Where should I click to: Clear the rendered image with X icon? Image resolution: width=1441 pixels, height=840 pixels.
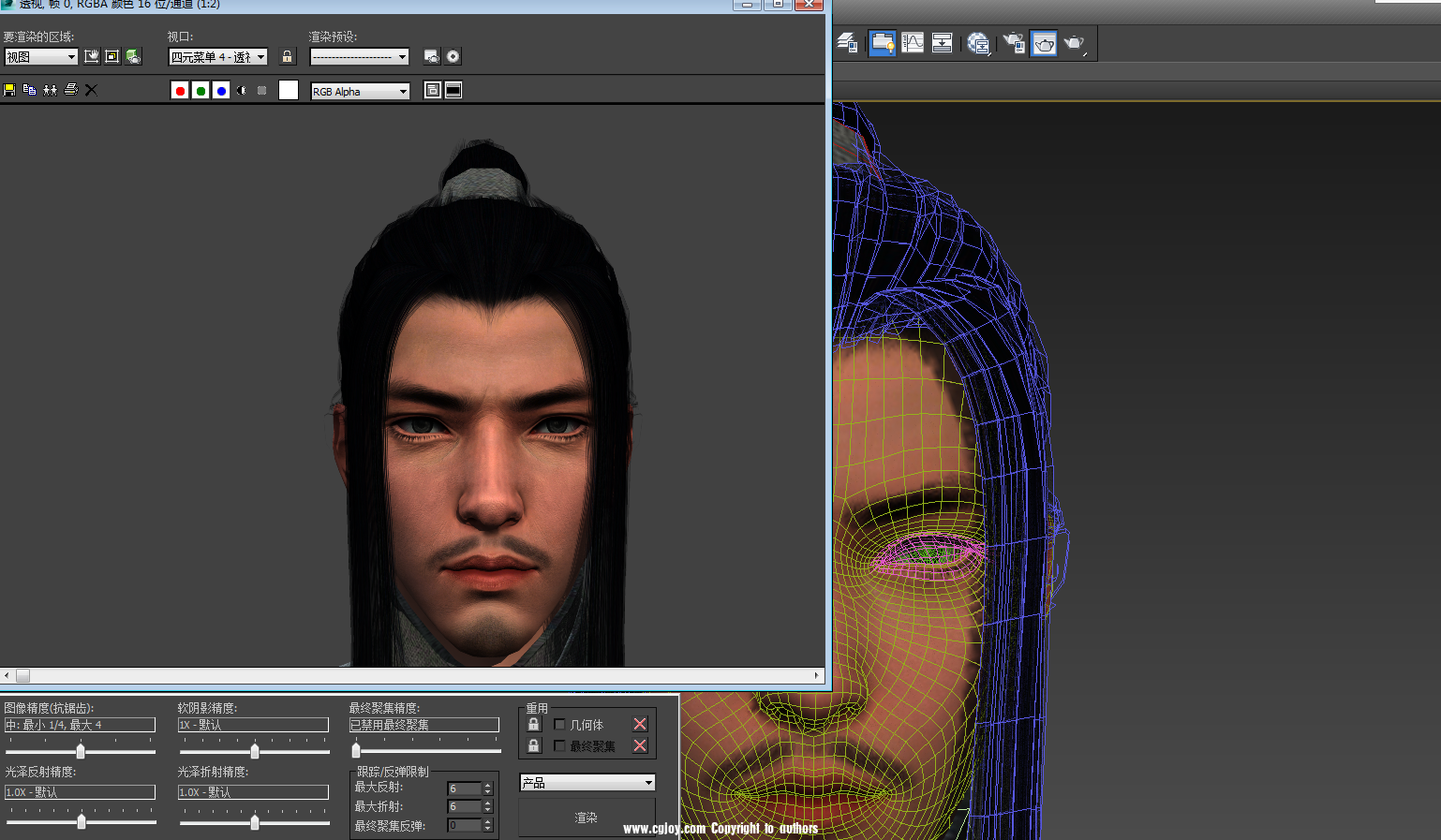click(91, 90)
